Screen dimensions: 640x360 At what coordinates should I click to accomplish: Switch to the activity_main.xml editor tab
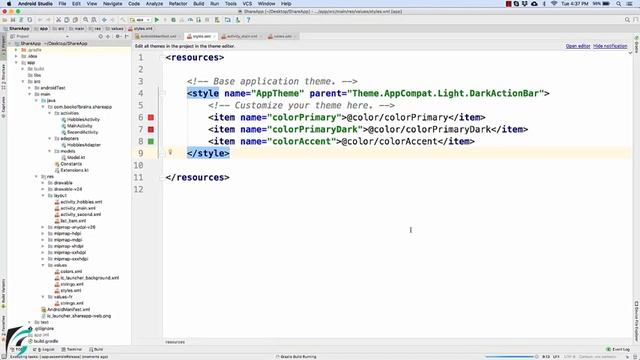pyautogui.click(x=242, y=36)
